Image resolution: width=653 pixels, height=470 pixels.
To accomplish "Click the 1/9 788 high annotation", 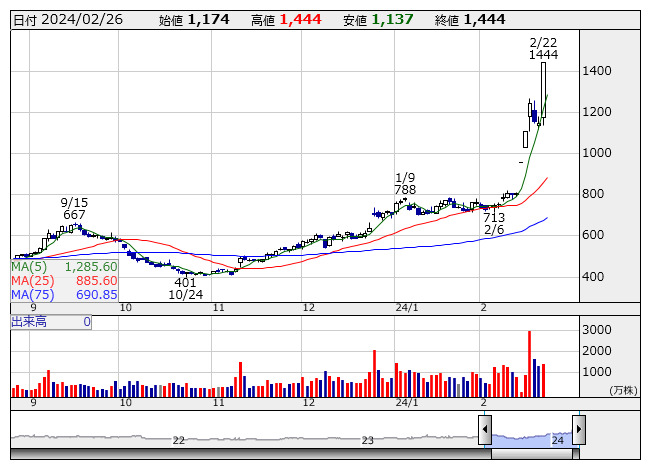I will coord(405,183).
